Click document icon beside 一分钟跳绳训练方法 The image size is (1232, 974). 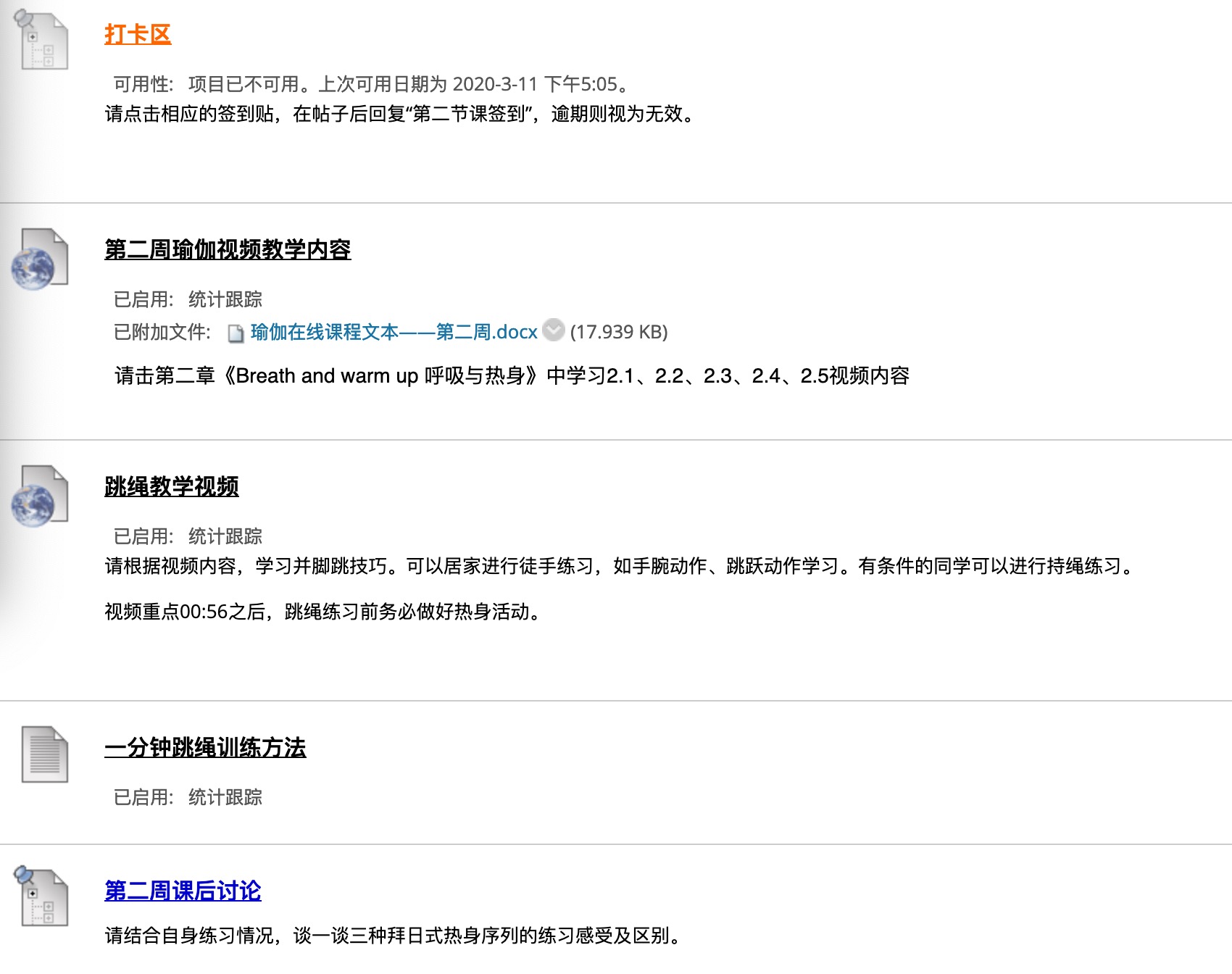tap(44, 754)
